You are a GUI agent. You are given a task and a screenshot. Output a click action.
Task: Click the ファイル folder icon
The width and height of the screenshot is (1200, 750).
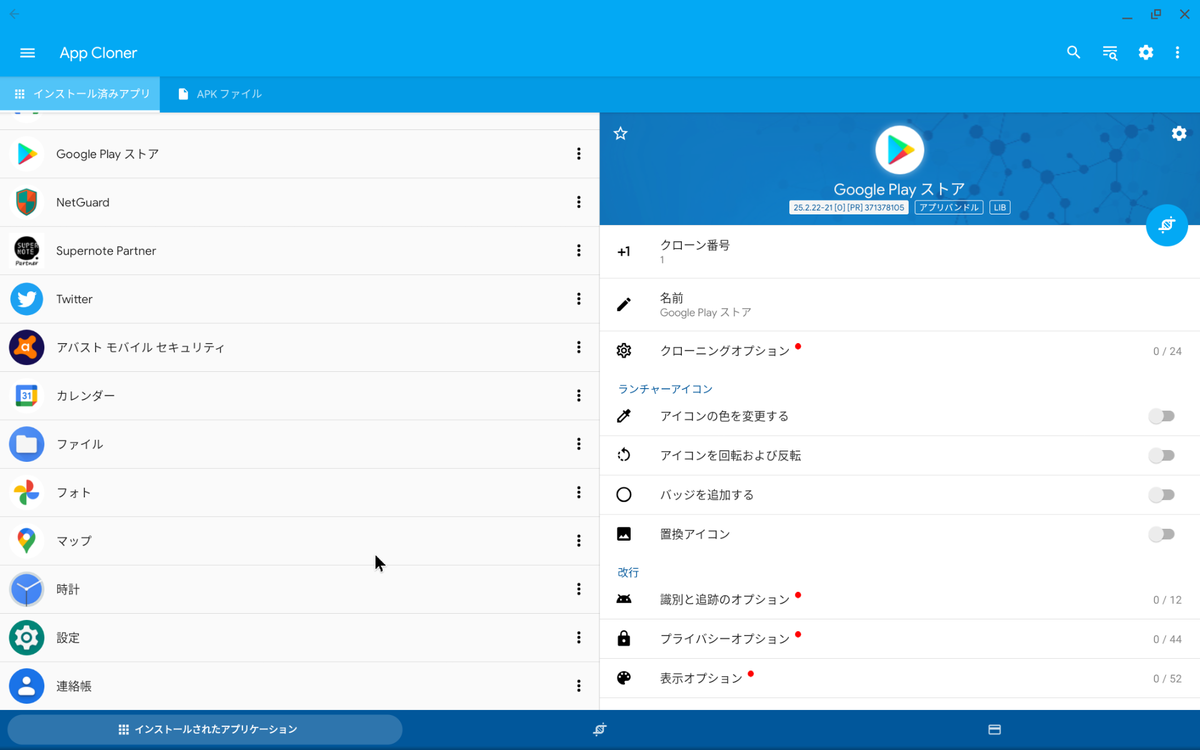pos(27,444)
